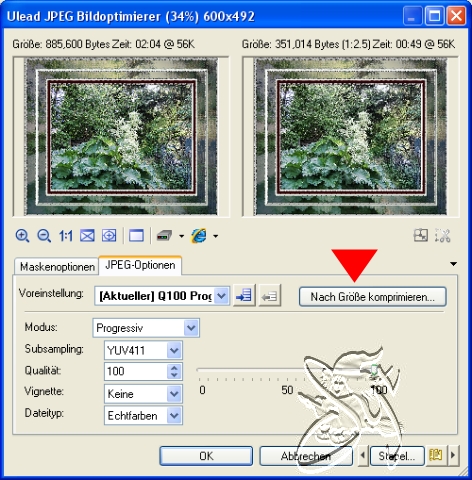Open the Subsampling YUV411 dropdown
This screenshot has height=480, width=472.
(x=174, y=350)
